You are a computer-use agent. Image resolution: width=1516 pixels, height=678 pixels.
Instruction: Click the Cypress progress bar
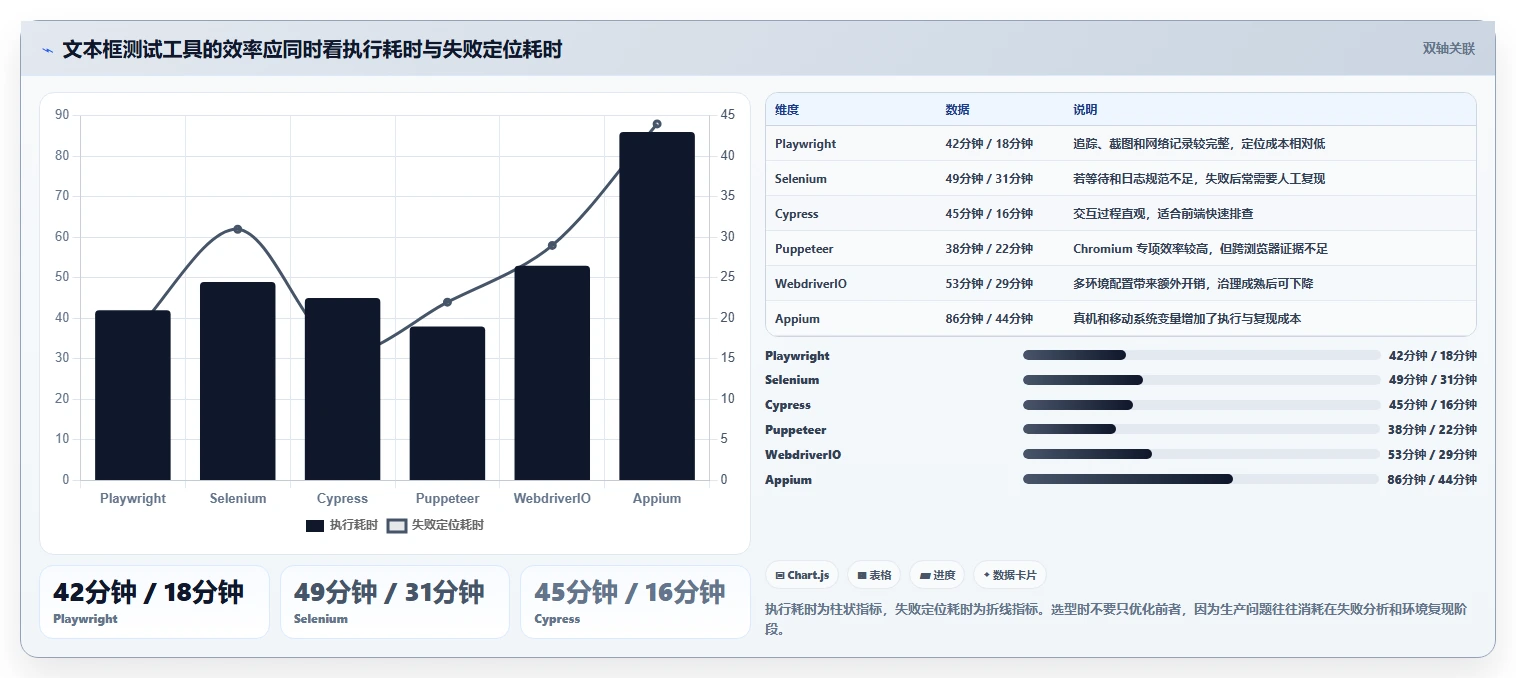pyautogui.click(x=1201, y=405)
